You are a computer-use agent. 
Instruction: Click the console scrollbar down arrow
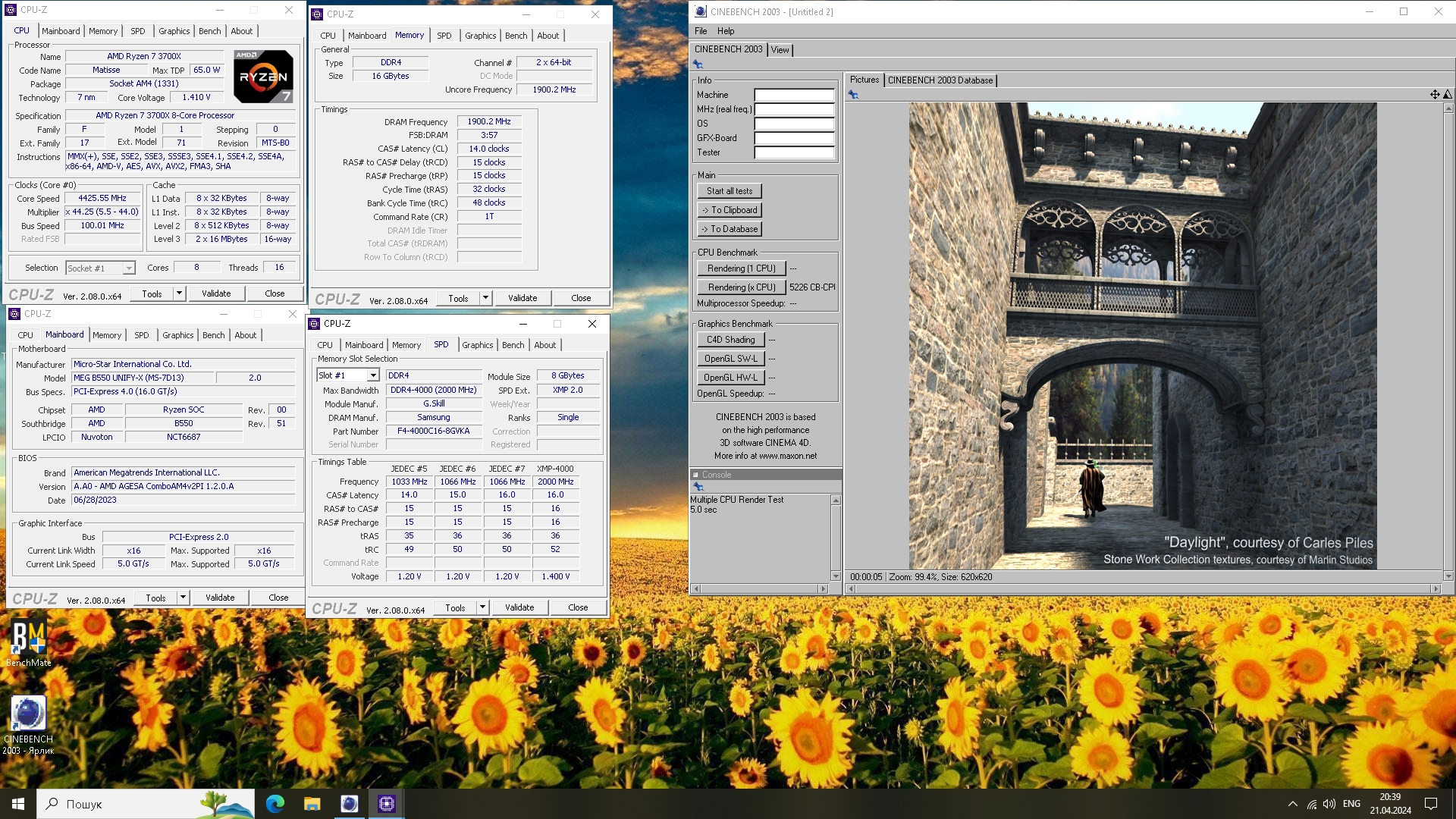click(x=836, y=576)
